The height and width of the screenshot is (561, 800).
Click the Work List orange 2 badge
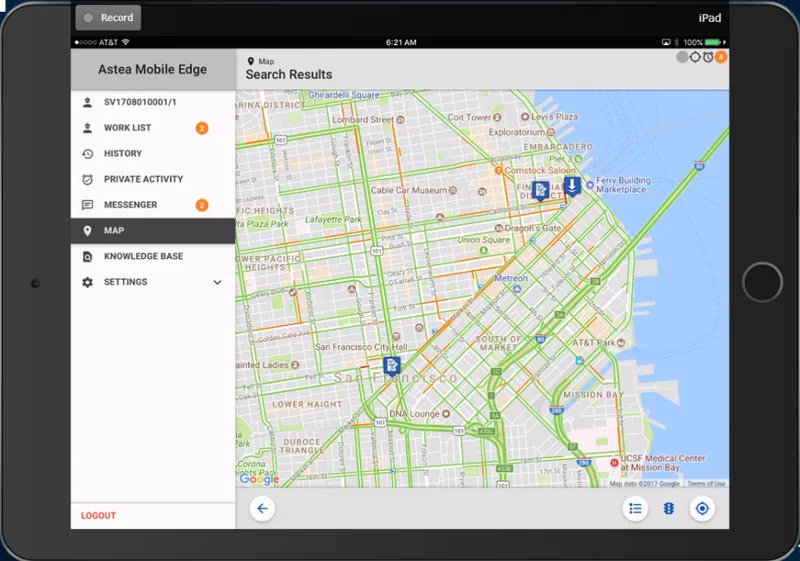coord(202,128)
